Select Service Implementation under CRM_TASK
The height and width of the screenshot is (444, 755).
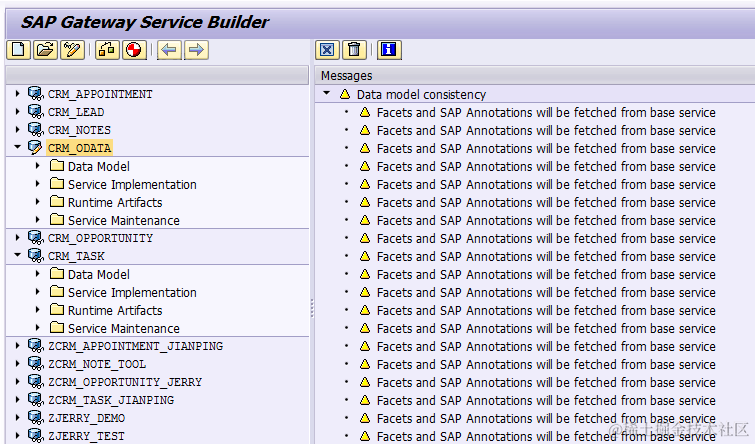coord(132,292)
